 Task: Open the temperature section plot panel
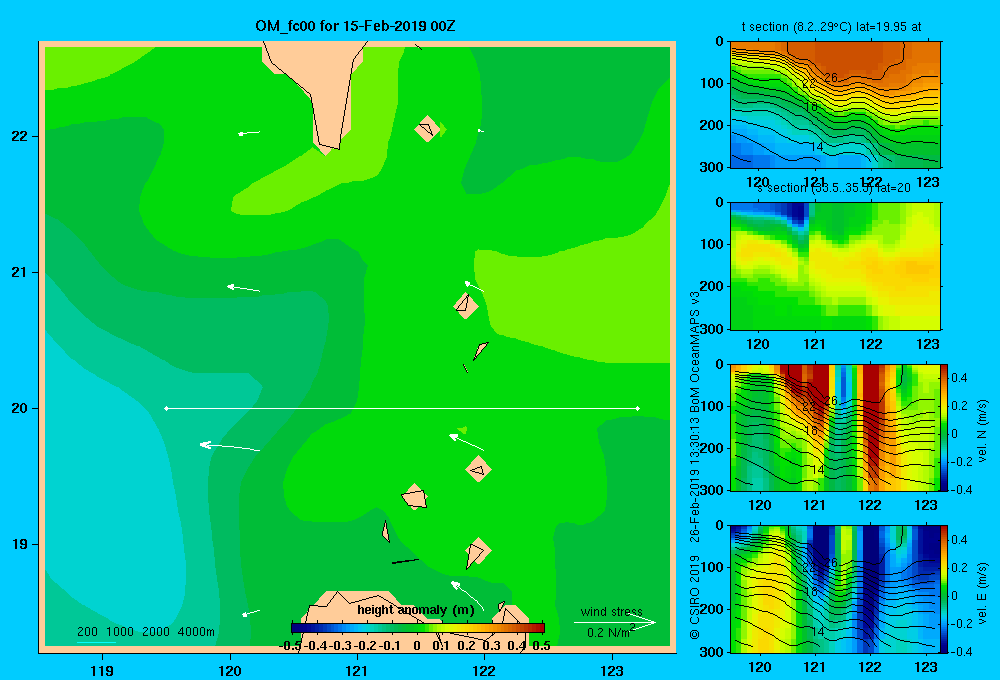(x=835, y=105)
